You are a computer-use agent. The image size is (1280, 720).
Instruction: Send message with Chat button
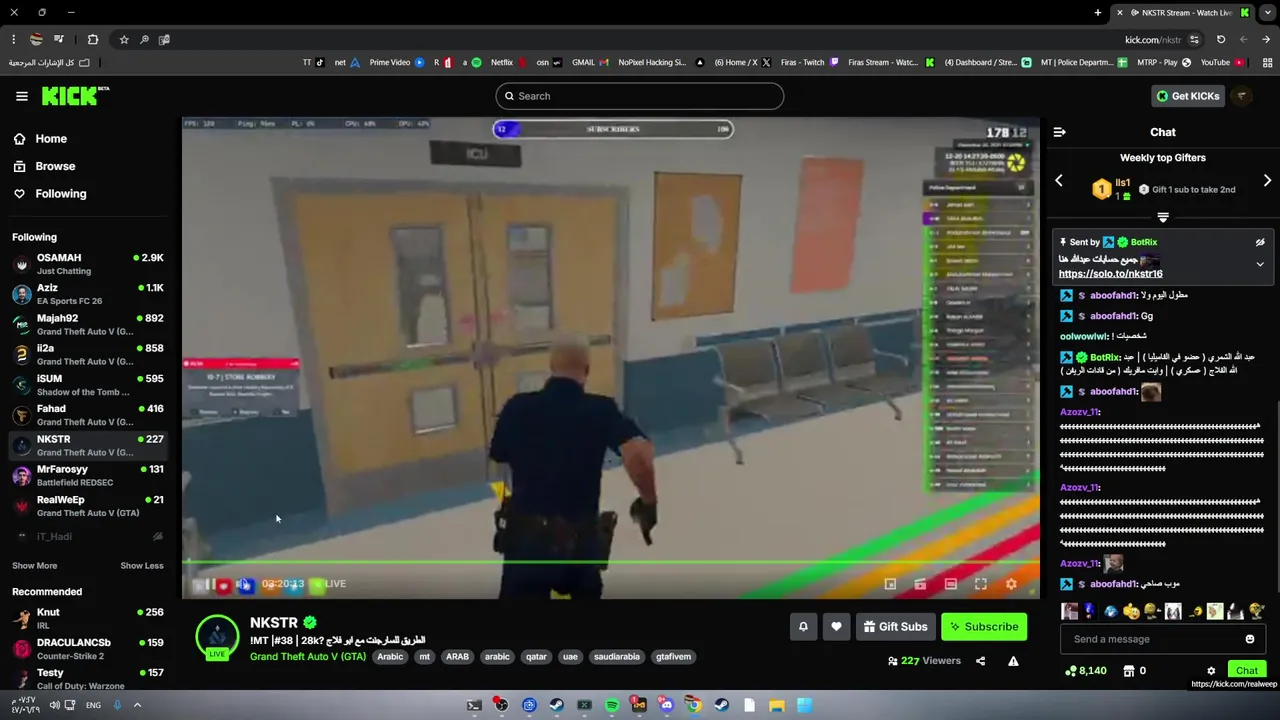coord(1246,670)
